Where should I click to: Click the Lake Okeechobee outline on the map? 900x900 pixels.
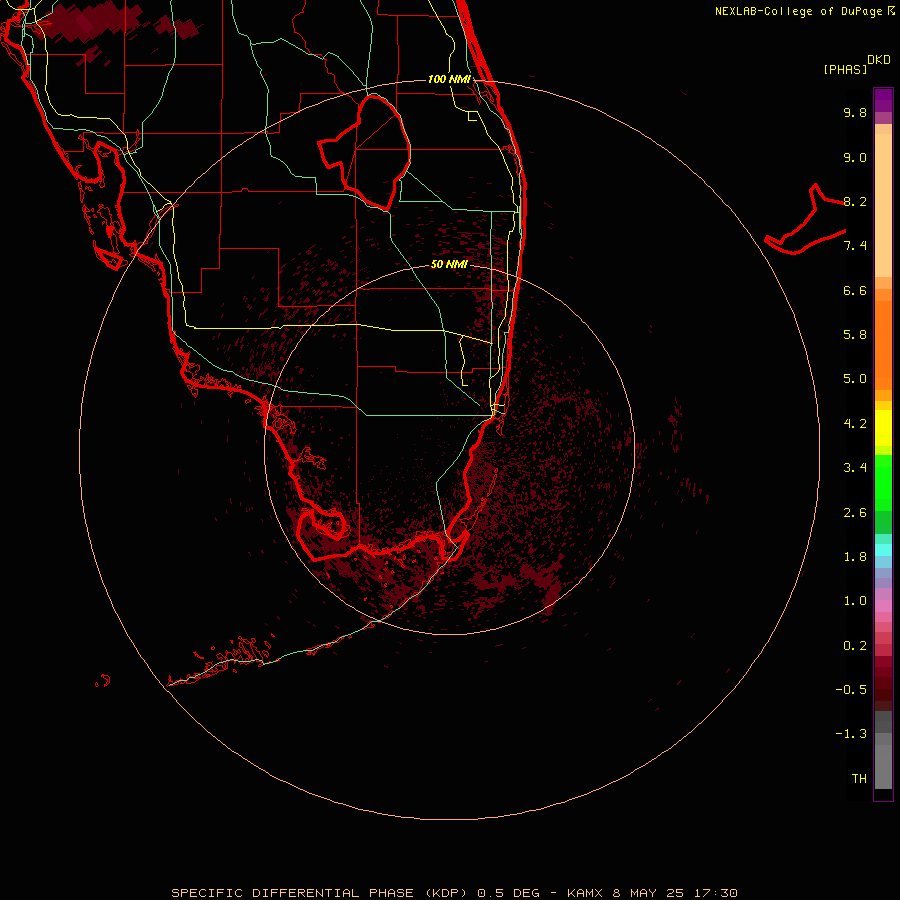click(x=365, y=152)
